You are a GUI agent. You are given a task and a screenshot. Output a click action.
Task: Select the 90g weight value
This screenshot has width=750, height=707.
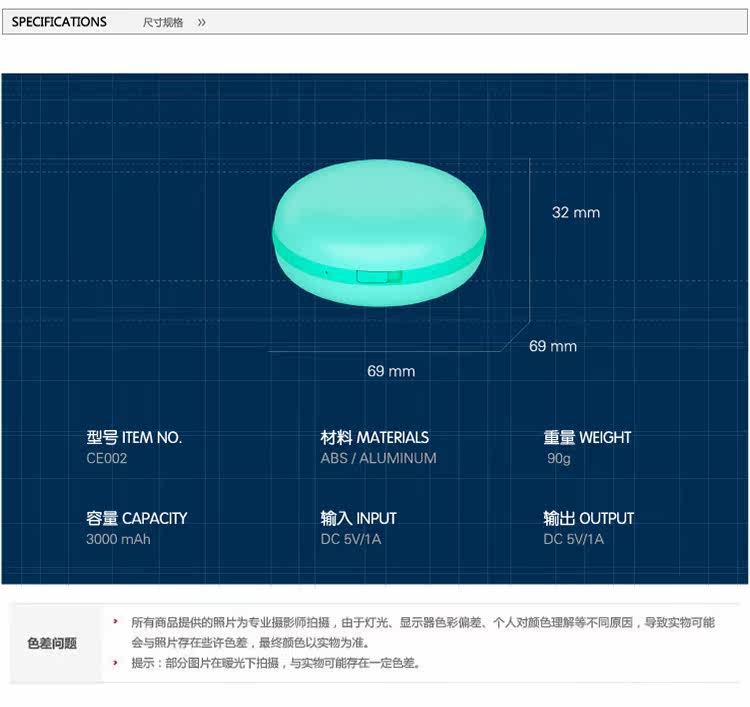pyautogui.click(x=559, y=459)
